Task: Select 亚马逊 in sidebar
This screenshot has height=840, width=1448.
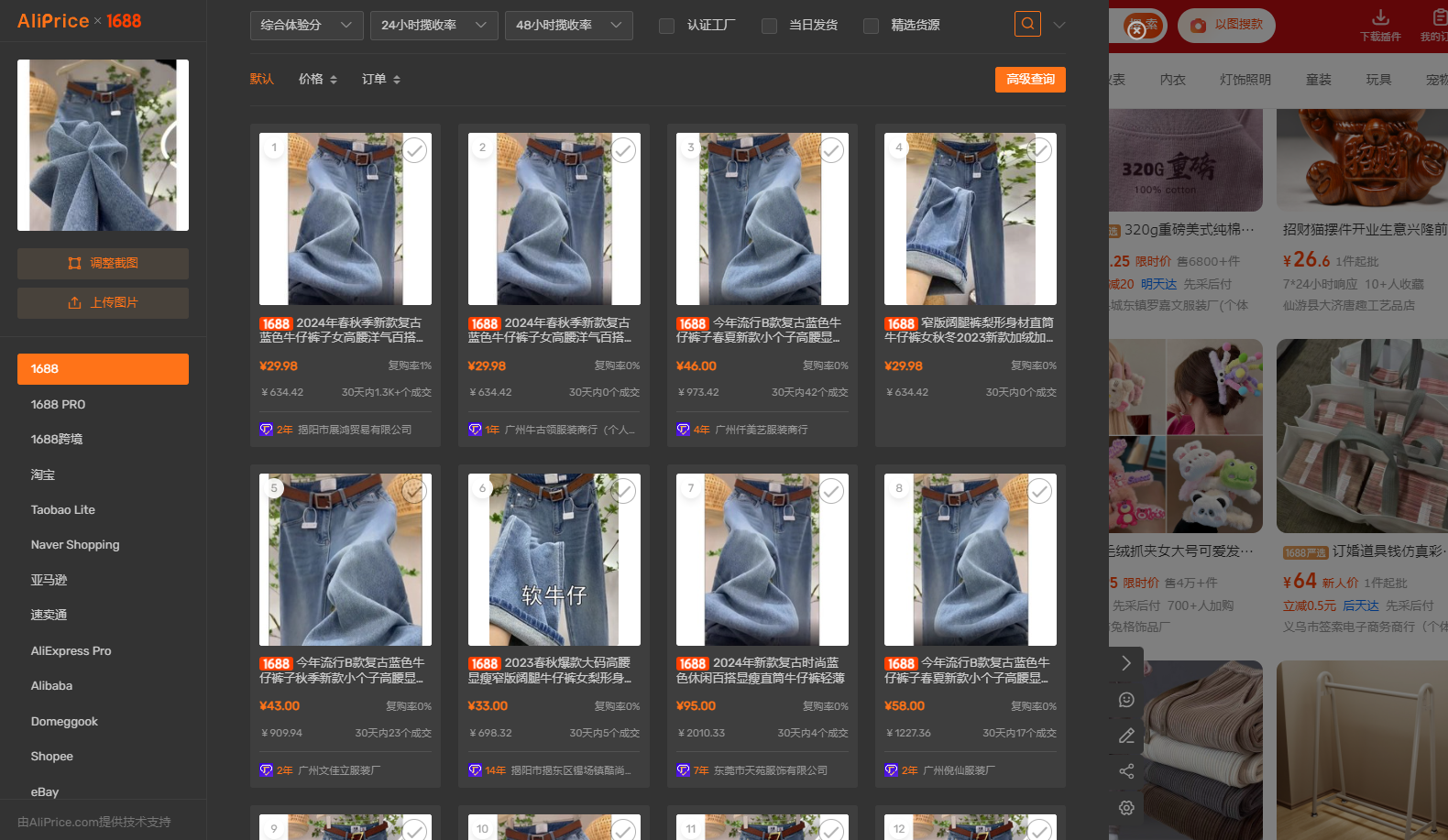Action: pyautogui.click(x=49, y=580)
